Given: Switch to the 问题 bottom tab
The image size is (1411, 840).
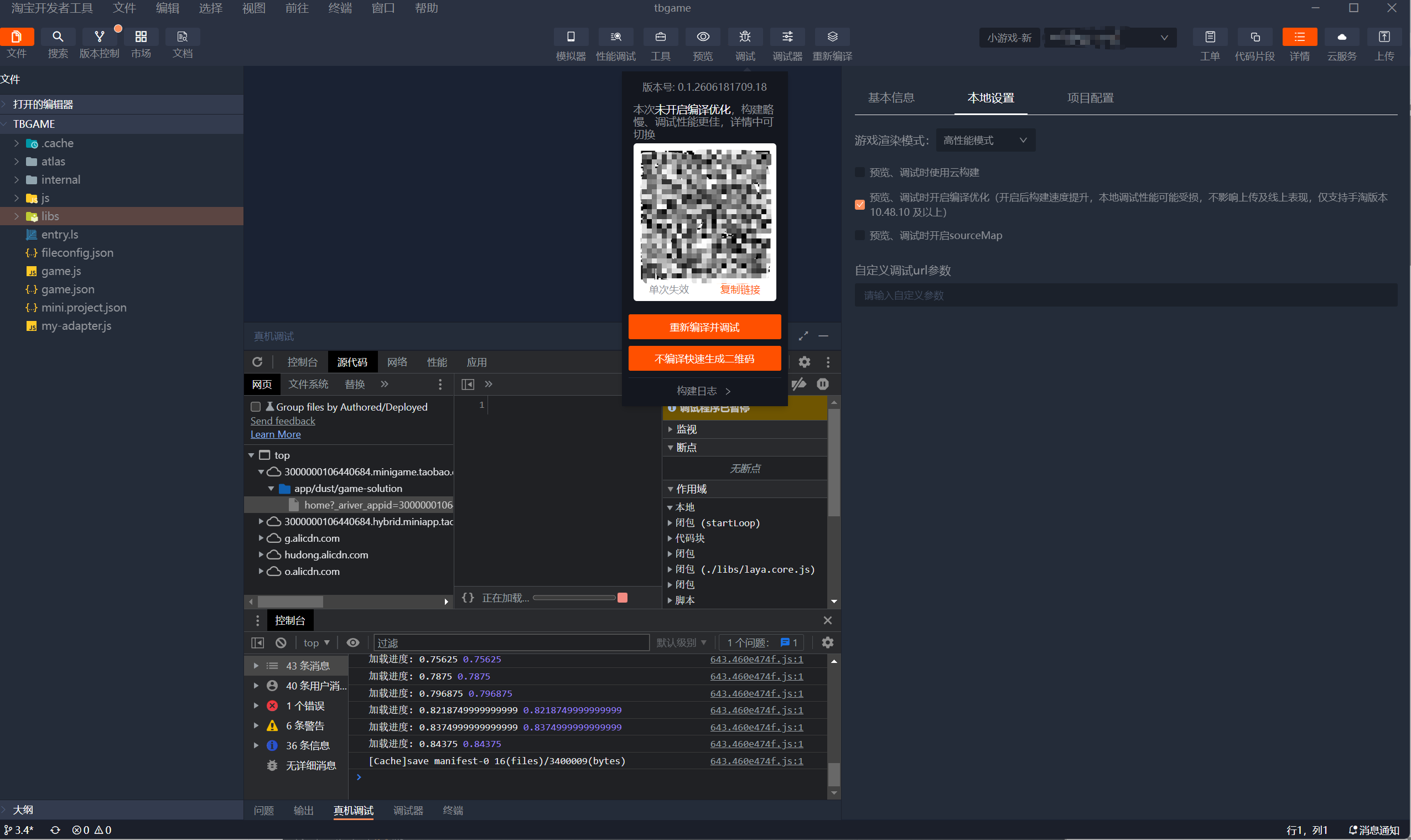Looking at the screenshot, I should coord(264,811).
